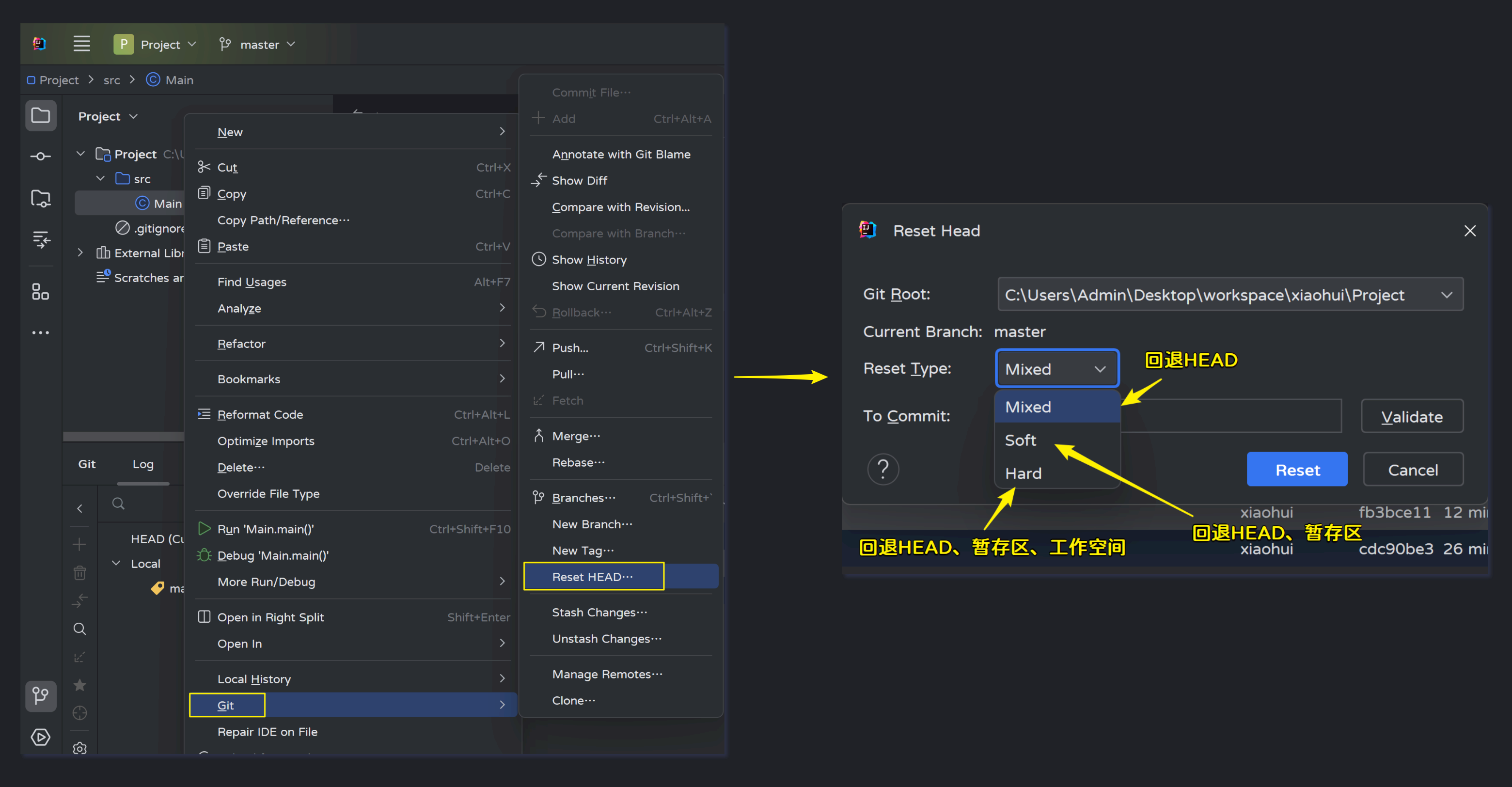This screenshot has width=1512, height=787.
Task: Switch to the Log tab
Action: 142,464
